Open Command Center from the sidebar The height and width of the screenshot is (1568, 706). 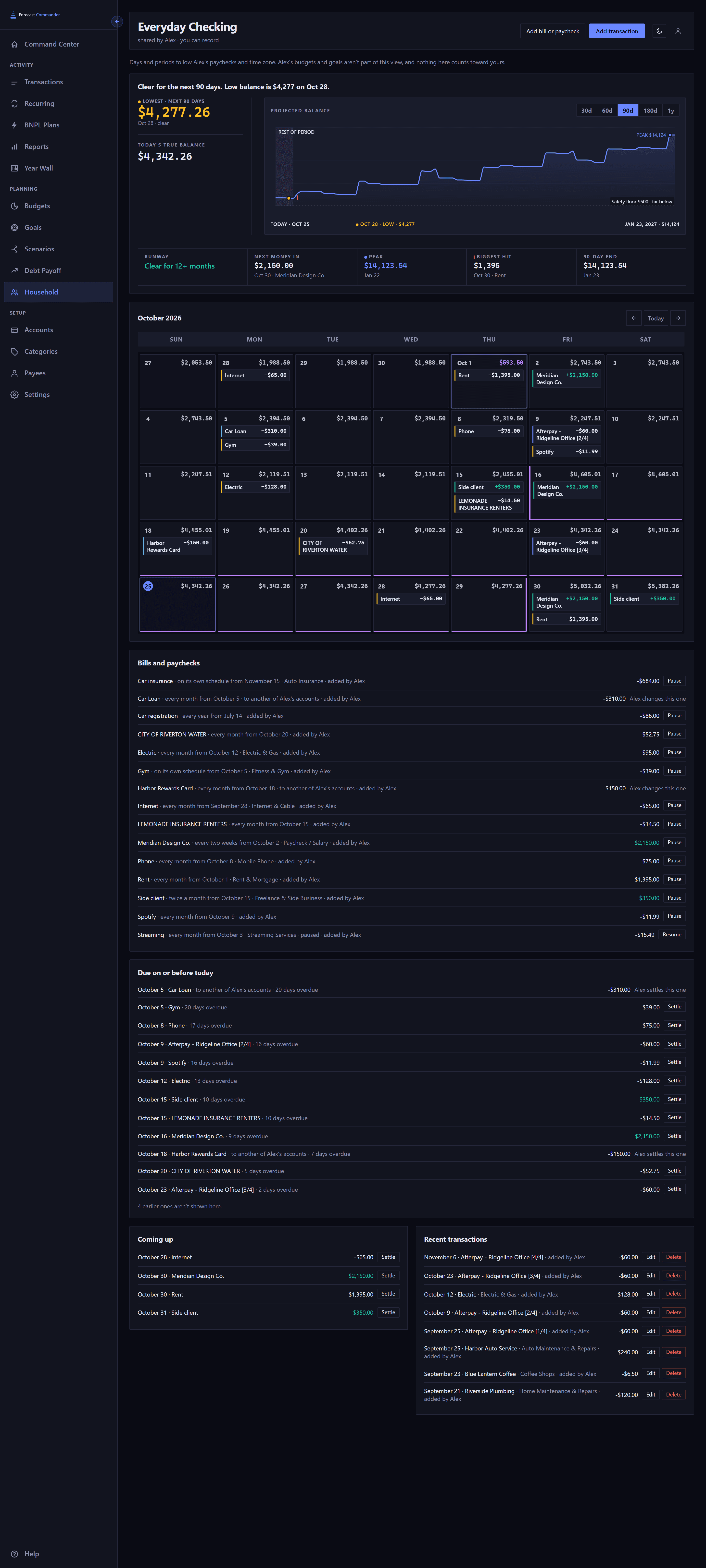[59, 44]
